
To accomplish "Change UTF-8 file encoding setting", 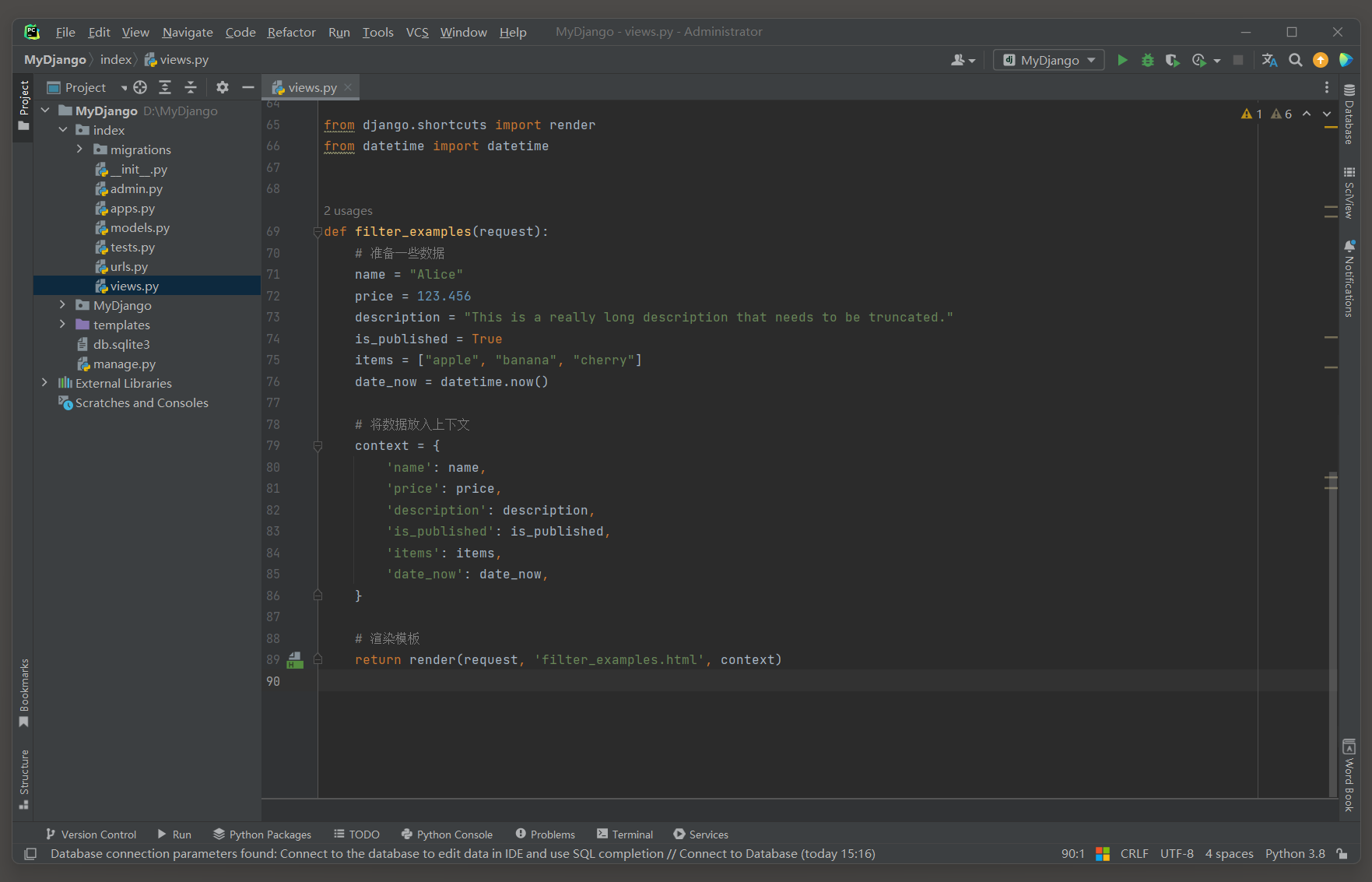I will coord(1177,854).
